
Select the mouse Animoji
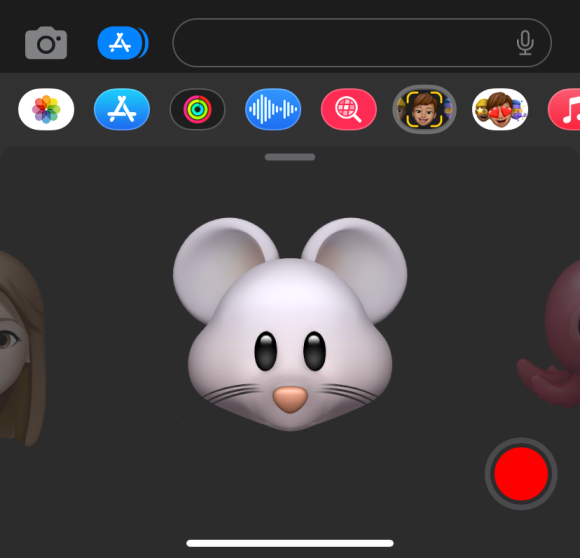(290, 324)
